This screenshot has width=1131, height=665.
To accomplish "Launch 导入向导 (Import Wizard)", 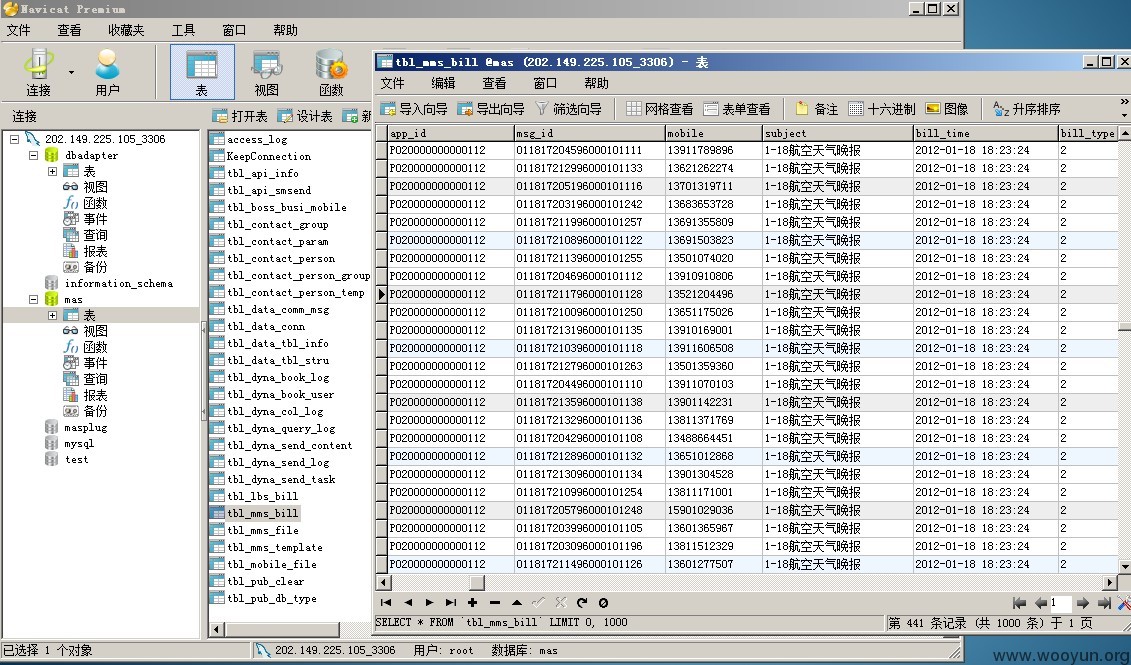I will (x=414, y=109).
